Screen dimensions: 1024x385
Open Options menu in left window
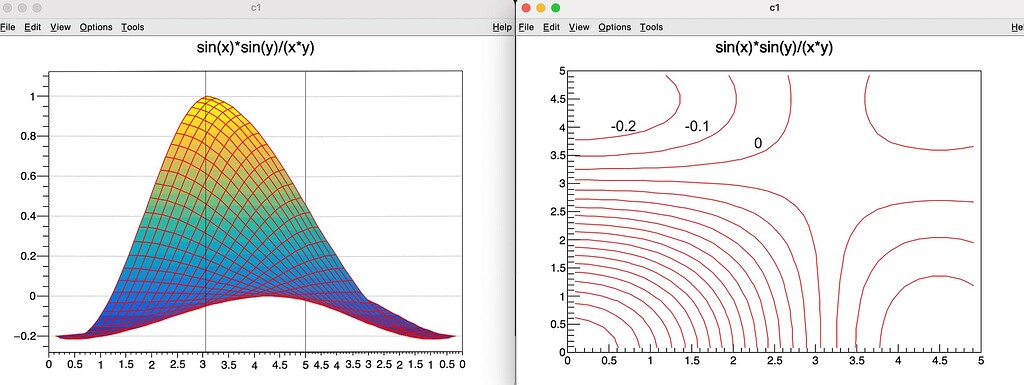96,27
